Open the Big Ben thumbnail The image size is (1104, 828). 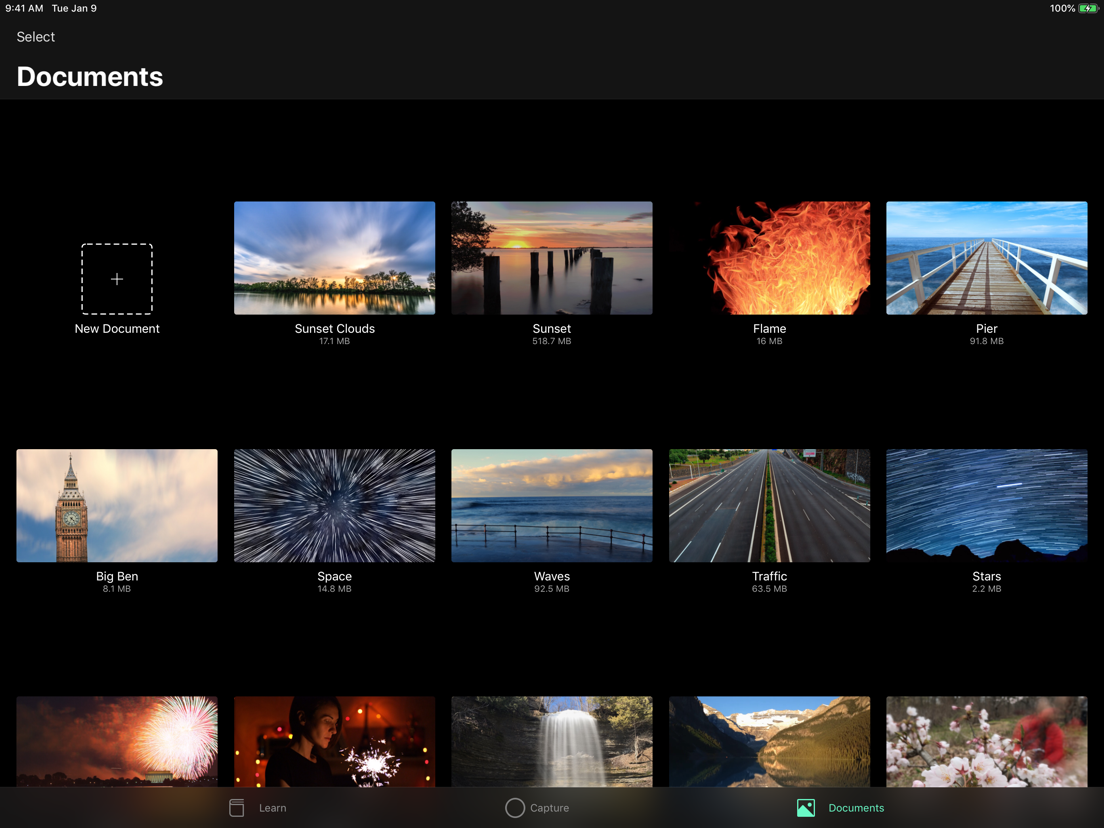[x=117, y=506]
